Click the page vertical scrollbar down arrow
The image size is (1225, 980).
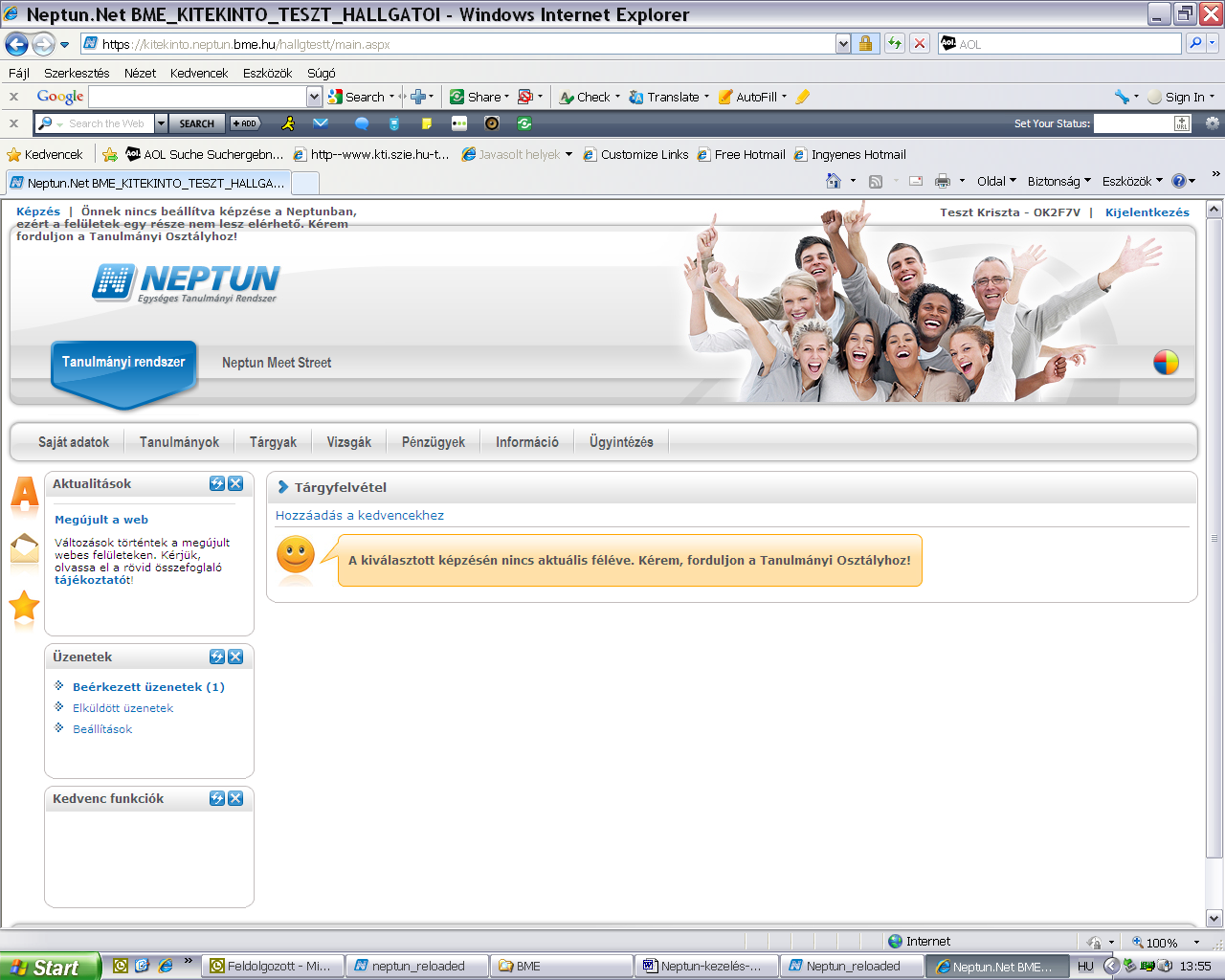(x=1214, y=917)
